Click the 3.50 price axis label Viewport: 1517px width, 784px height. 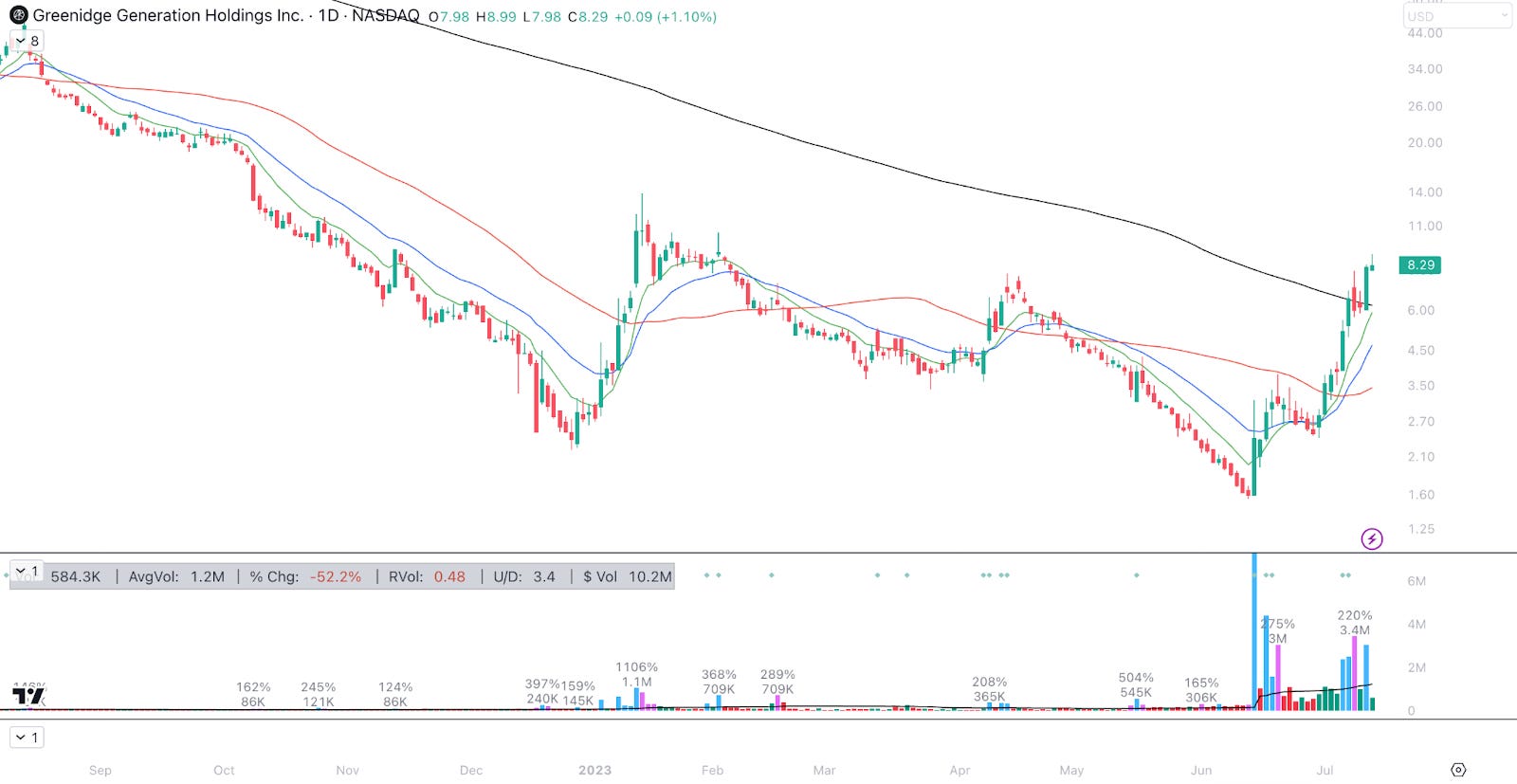pyautogui.click(x=1421, y=386)
